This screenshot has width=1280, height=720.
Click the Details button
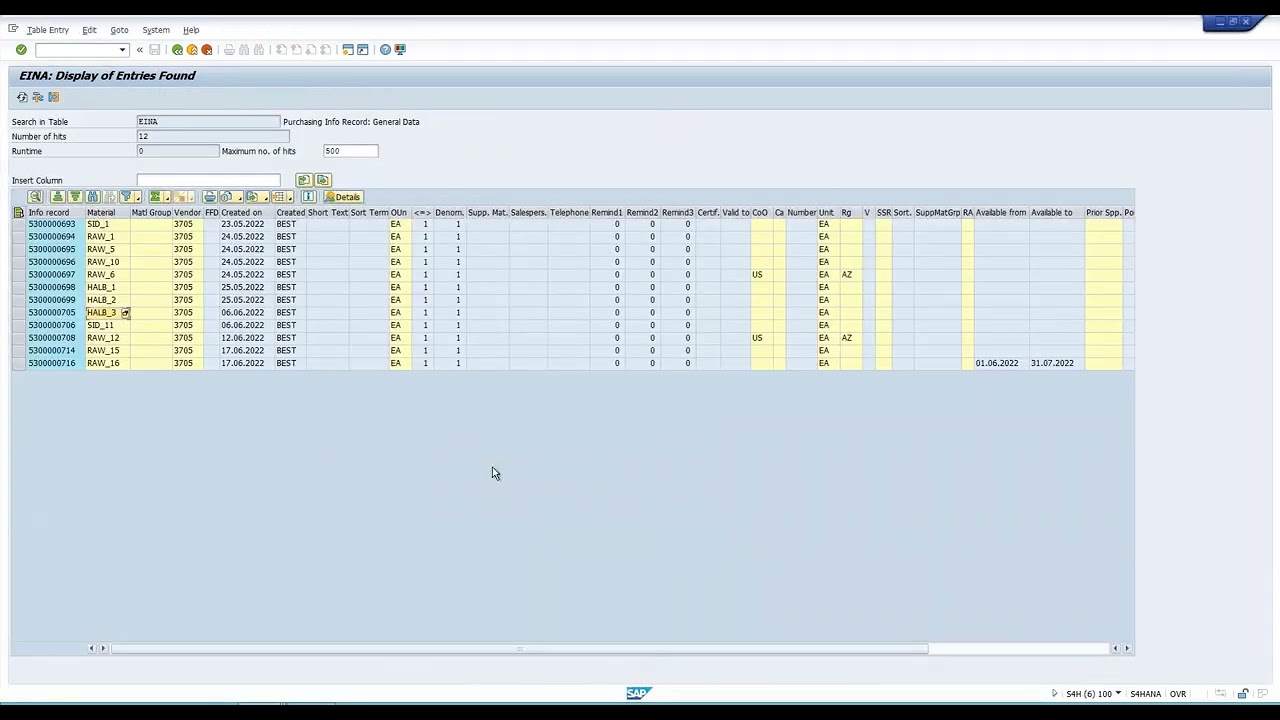(x=343, y=197)
